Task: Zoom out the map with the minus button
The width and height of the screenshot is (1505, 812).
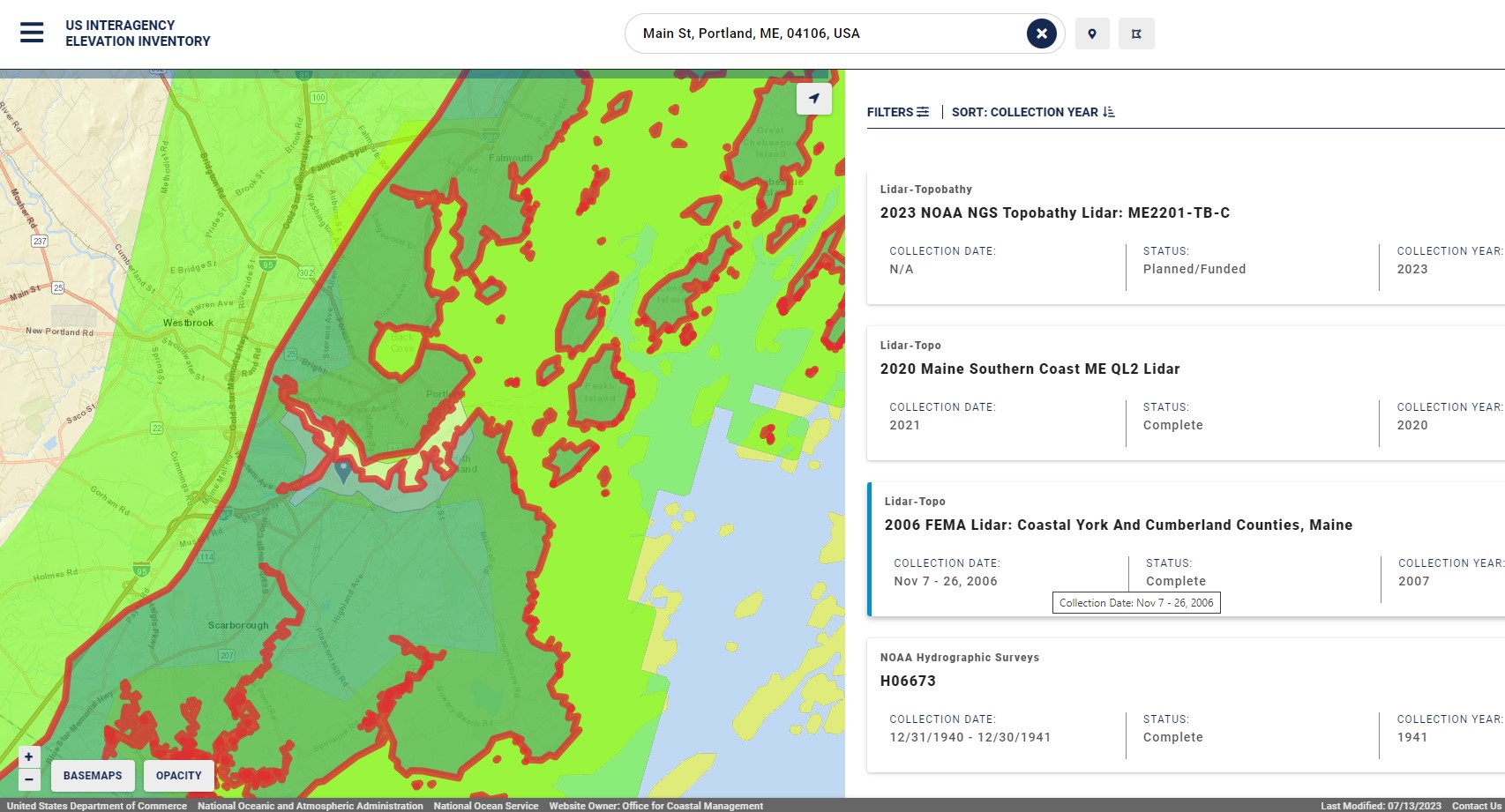Action: click(x=29, y=779)
